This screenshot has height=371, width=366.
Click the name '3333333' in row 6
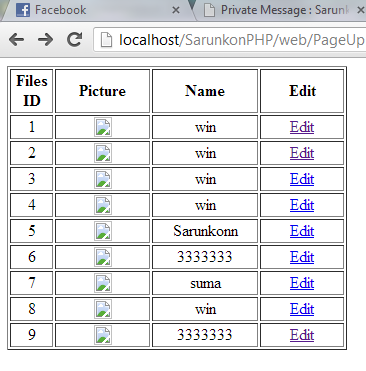coord(205,257)
